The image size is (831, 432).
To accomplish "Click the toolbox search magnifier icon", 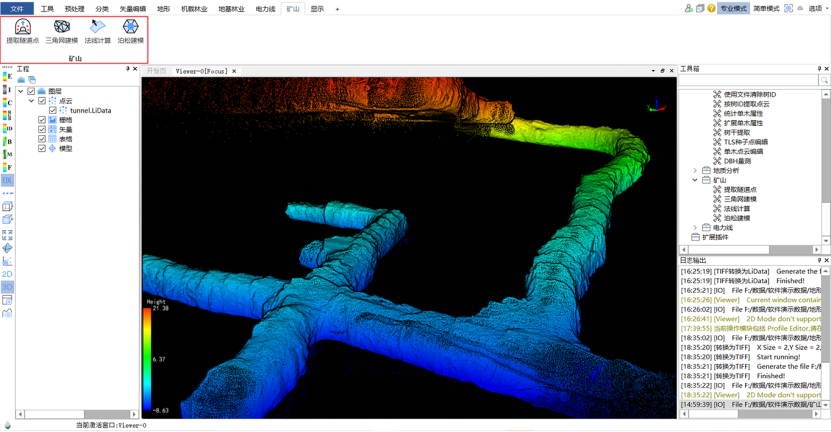I will click(x=824, y=80).
